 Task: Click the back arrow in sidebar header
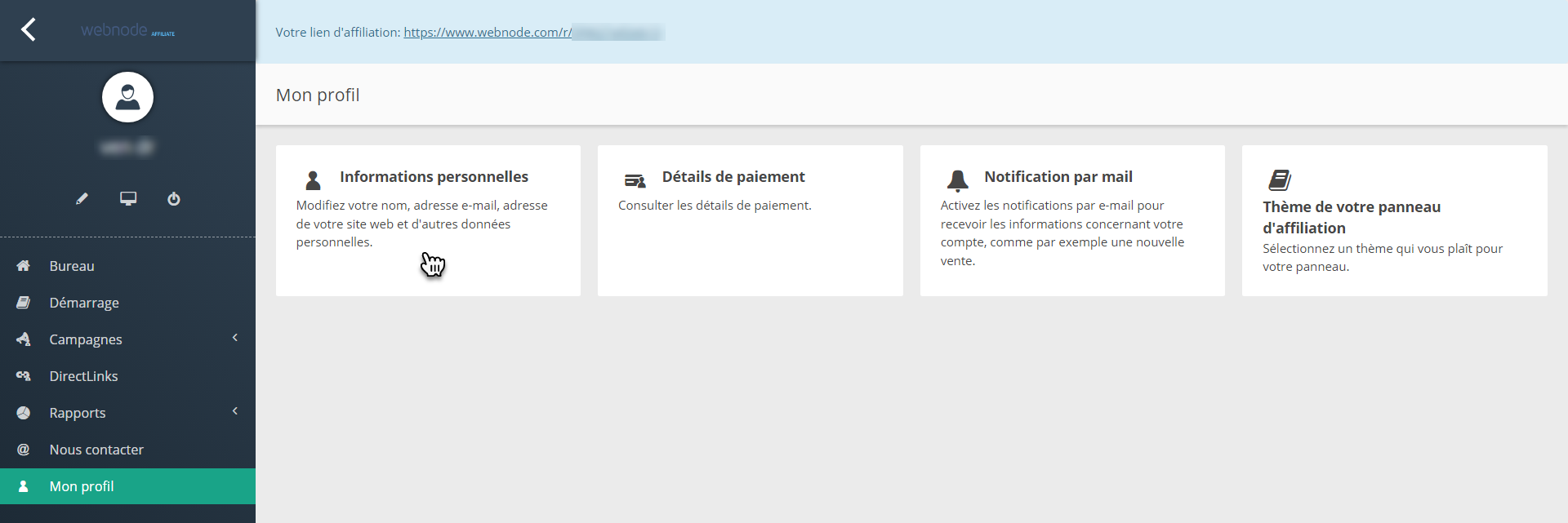(x=29, y=30)
